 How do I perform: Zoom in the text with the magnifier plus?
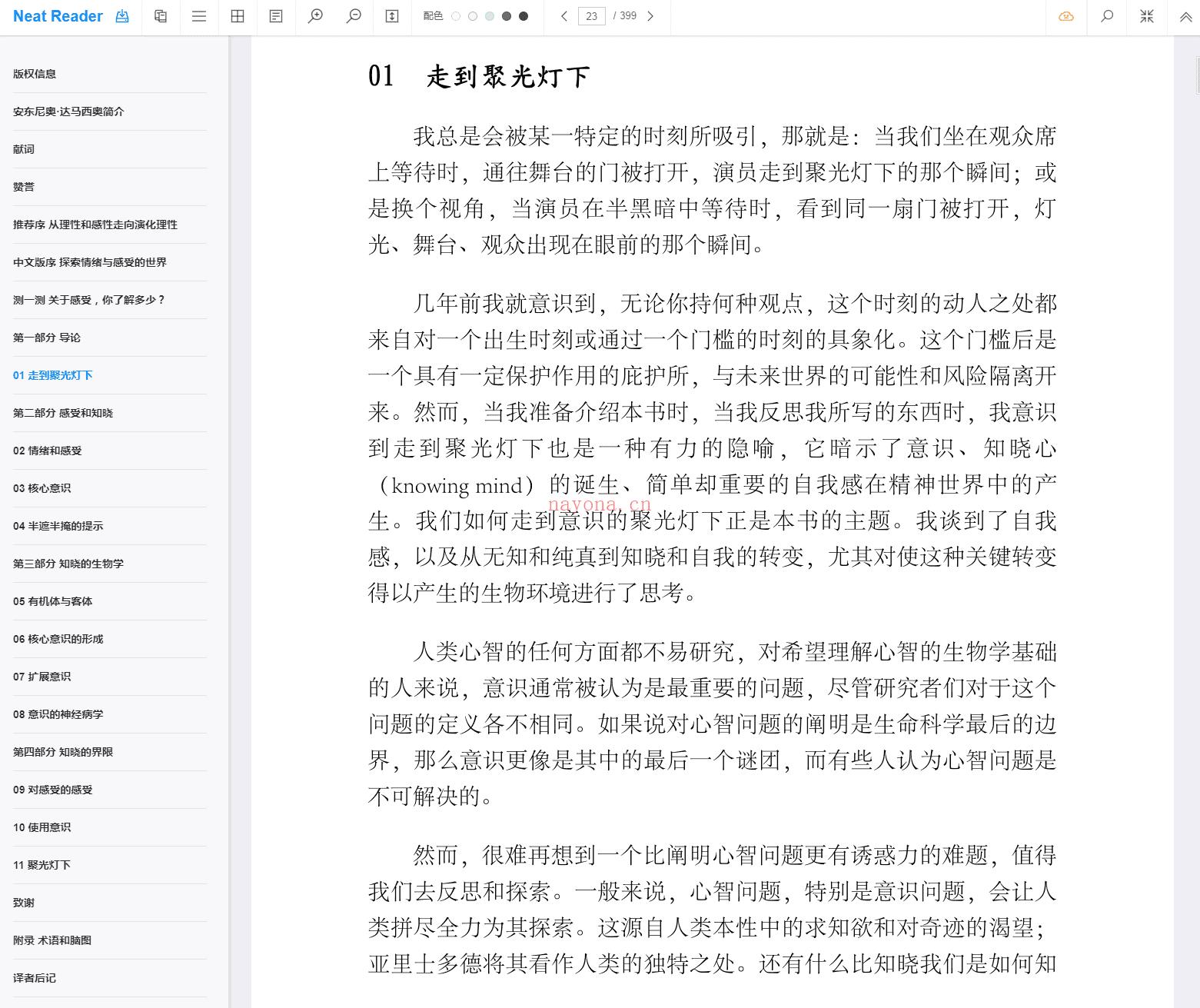315,16
